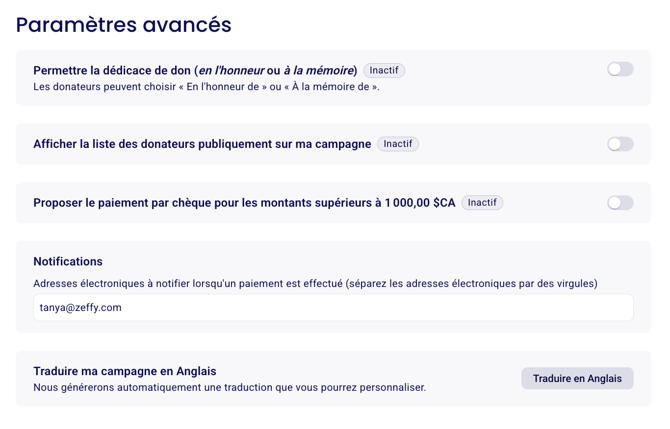The image size is (670, 429).
Task: Click the 'Traduire ma campagne en Anglais' title
Action: click(x=125, y=371)
